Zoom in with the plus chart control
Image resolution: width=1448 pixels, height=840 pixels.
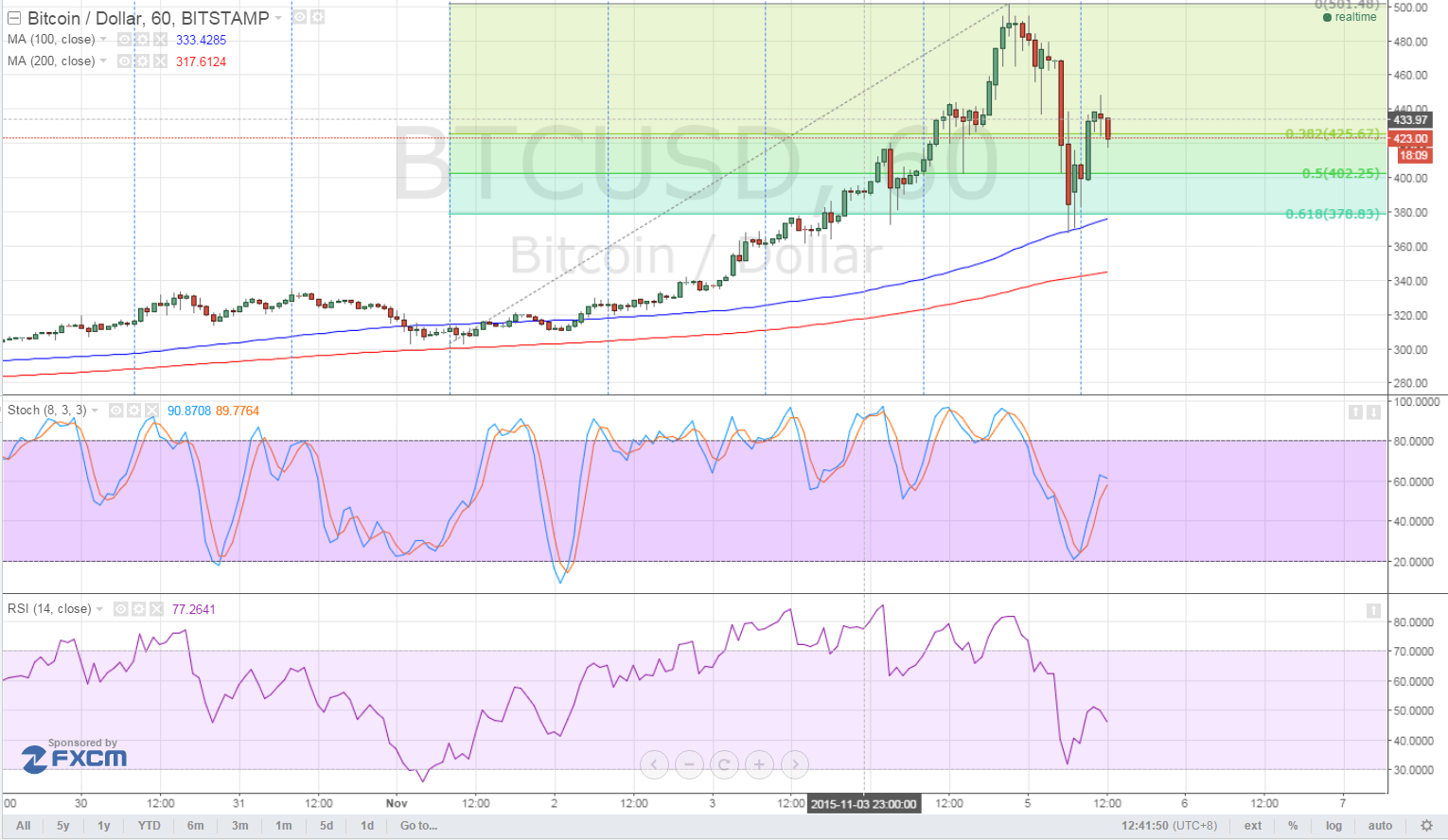(x=759, y=764)
